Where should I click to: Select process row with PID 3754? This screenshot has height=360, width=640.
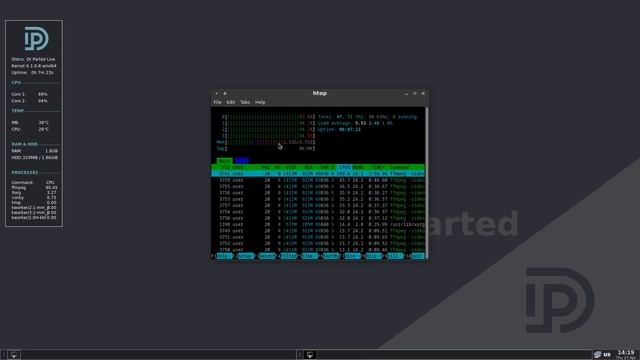click(318, 212)
